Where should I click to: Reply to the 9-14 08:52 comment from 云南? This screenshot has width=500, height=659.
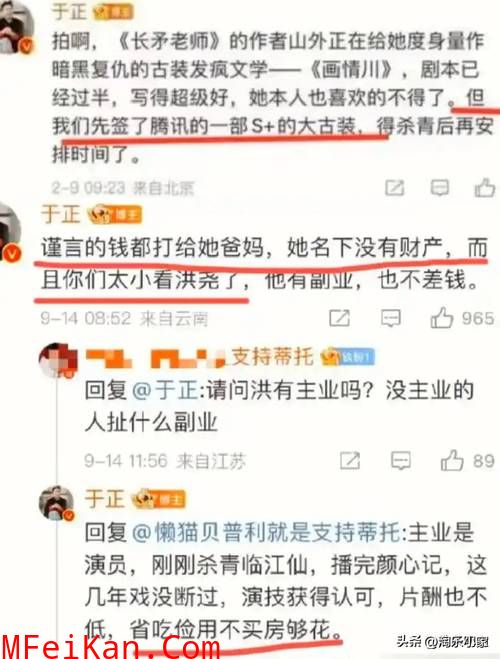click(391, 319)
